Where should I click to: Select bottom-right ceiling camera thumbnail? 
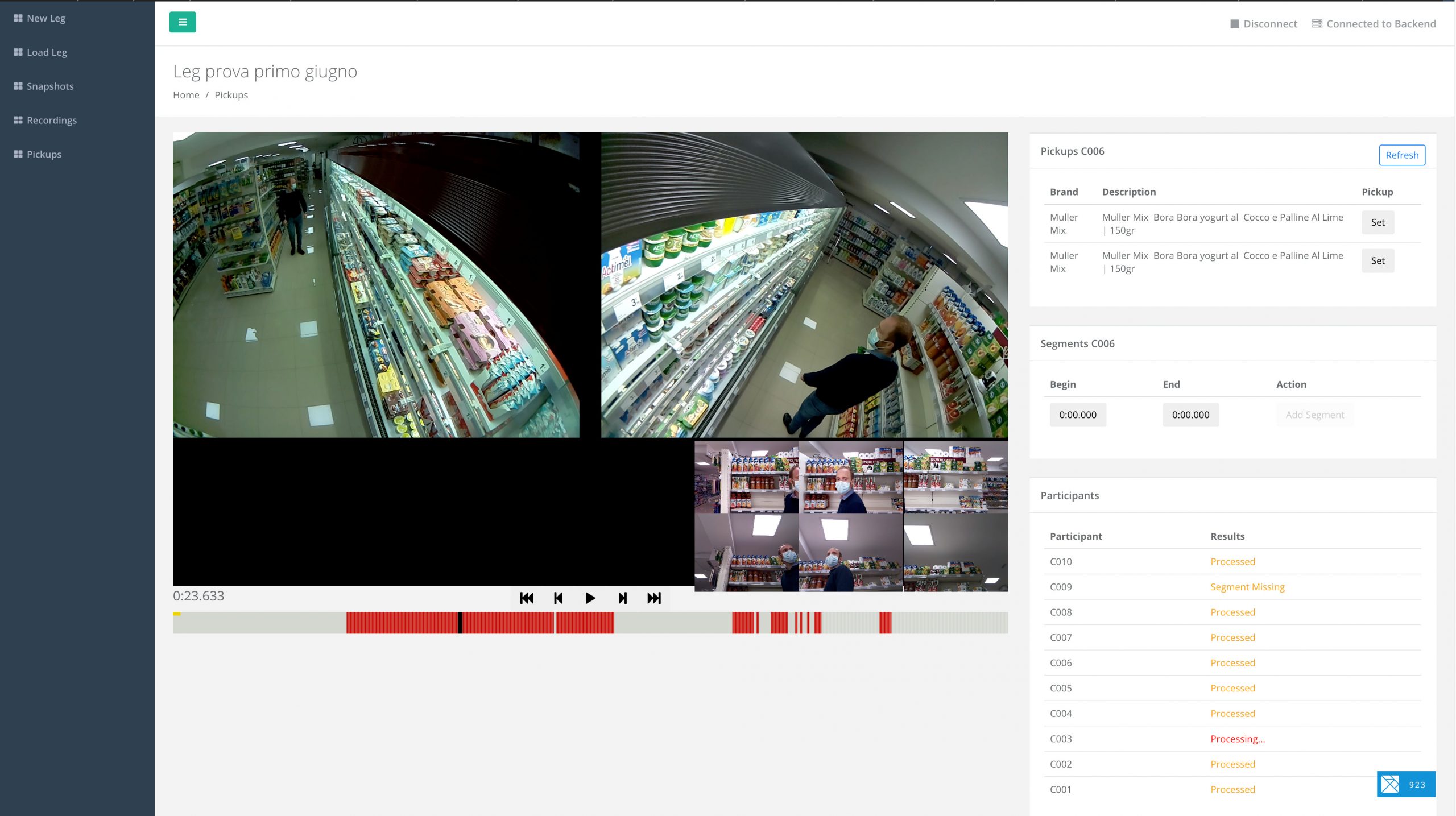pyautogui.click(x=955, y=553)
